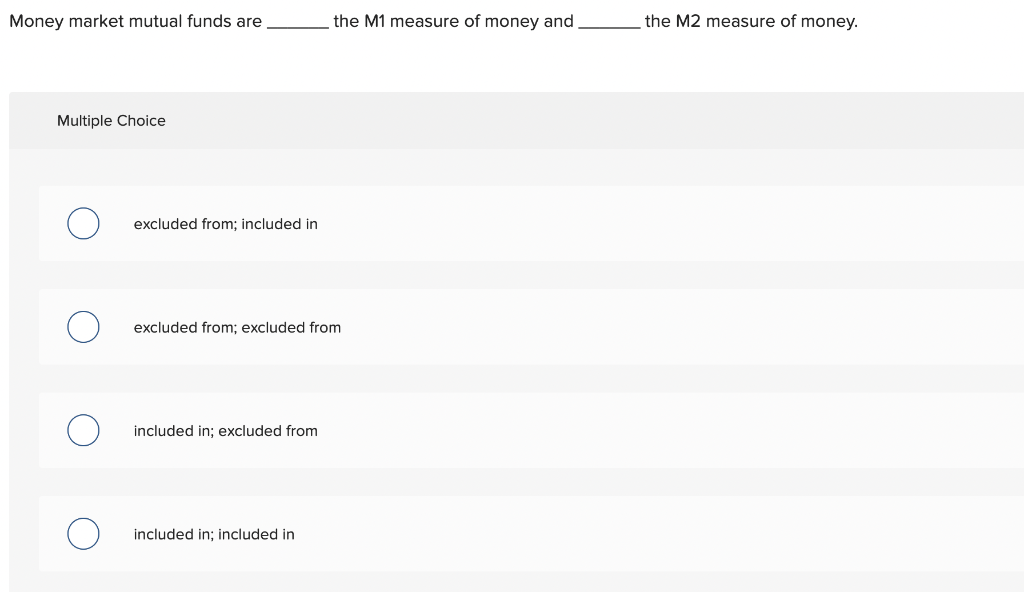This screenshot has height=592, width=1024.
Task: Click the 'Multiple Choice' header label
Action: (x=111, y=120)
